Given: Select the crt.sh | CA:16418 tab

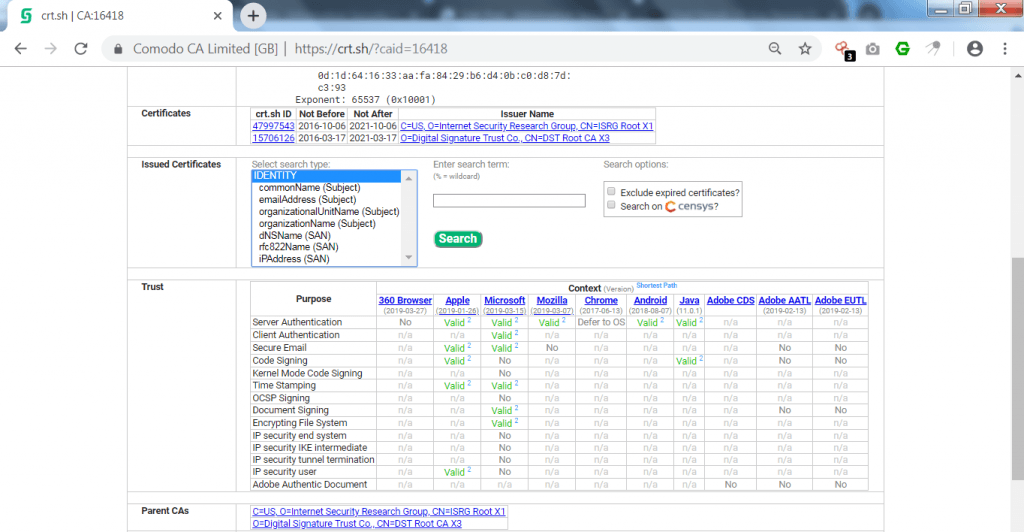Looking at the screenshot, I should click(118, 16).
